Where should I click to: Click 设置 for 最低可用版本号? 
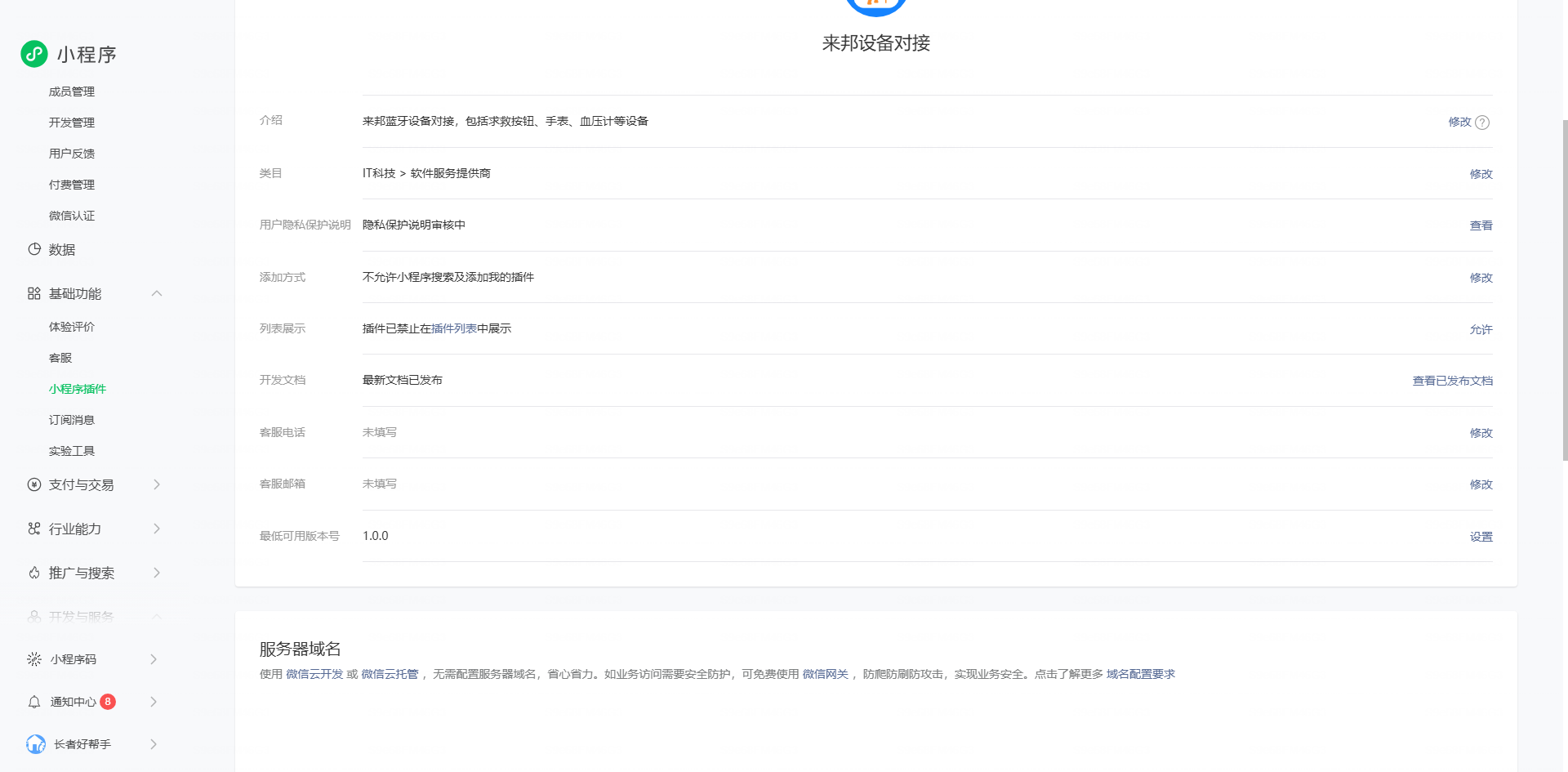1481,537
